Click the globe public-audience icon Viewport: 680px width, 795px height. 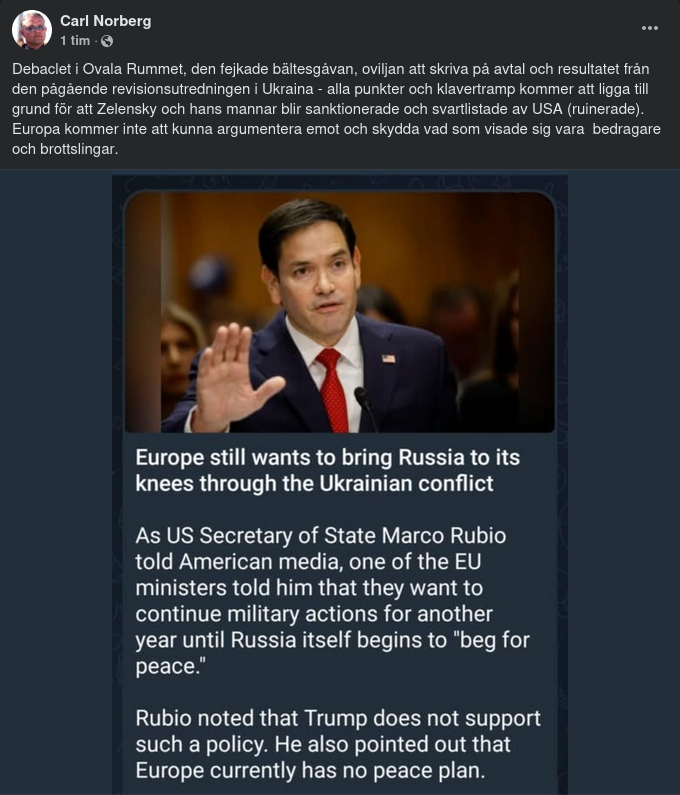[x=107, y=41]
